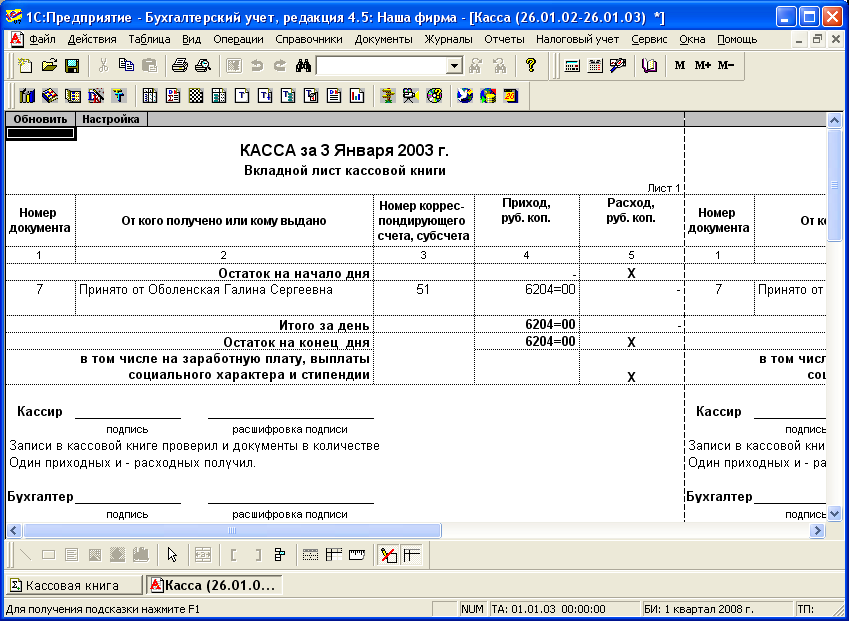849x621 pixels.
Task: Switch to the Касса (26.01.0... window tab
Action: (214, 585)
